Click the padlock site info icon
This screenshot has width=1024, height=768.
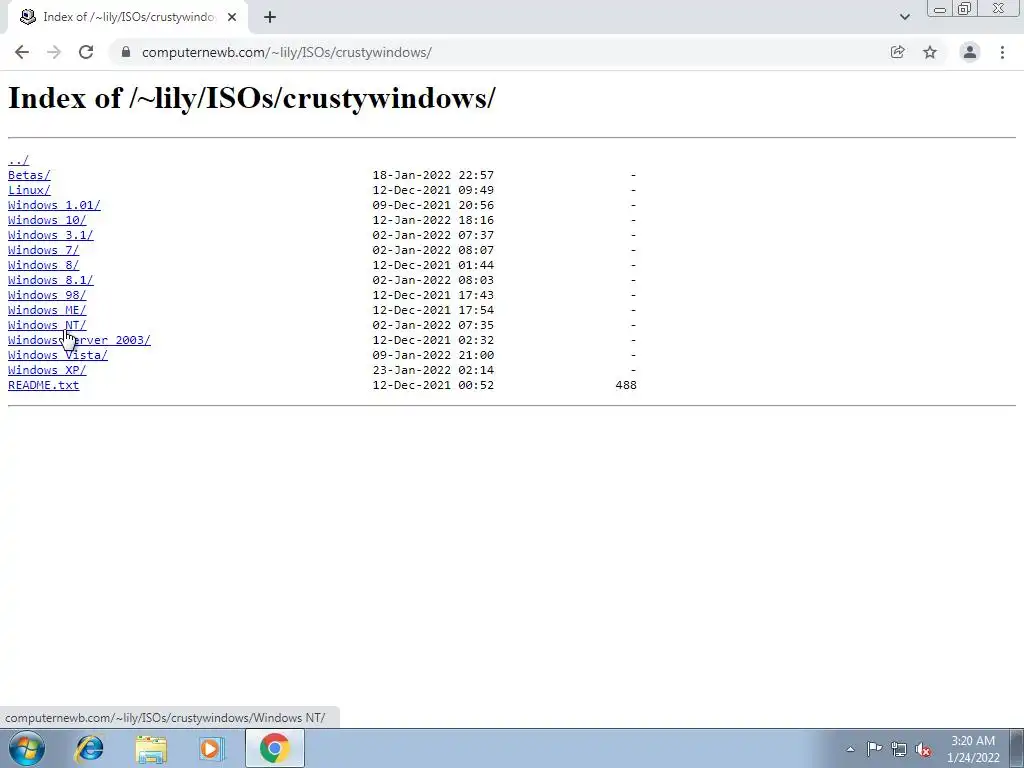click(125, 52)
